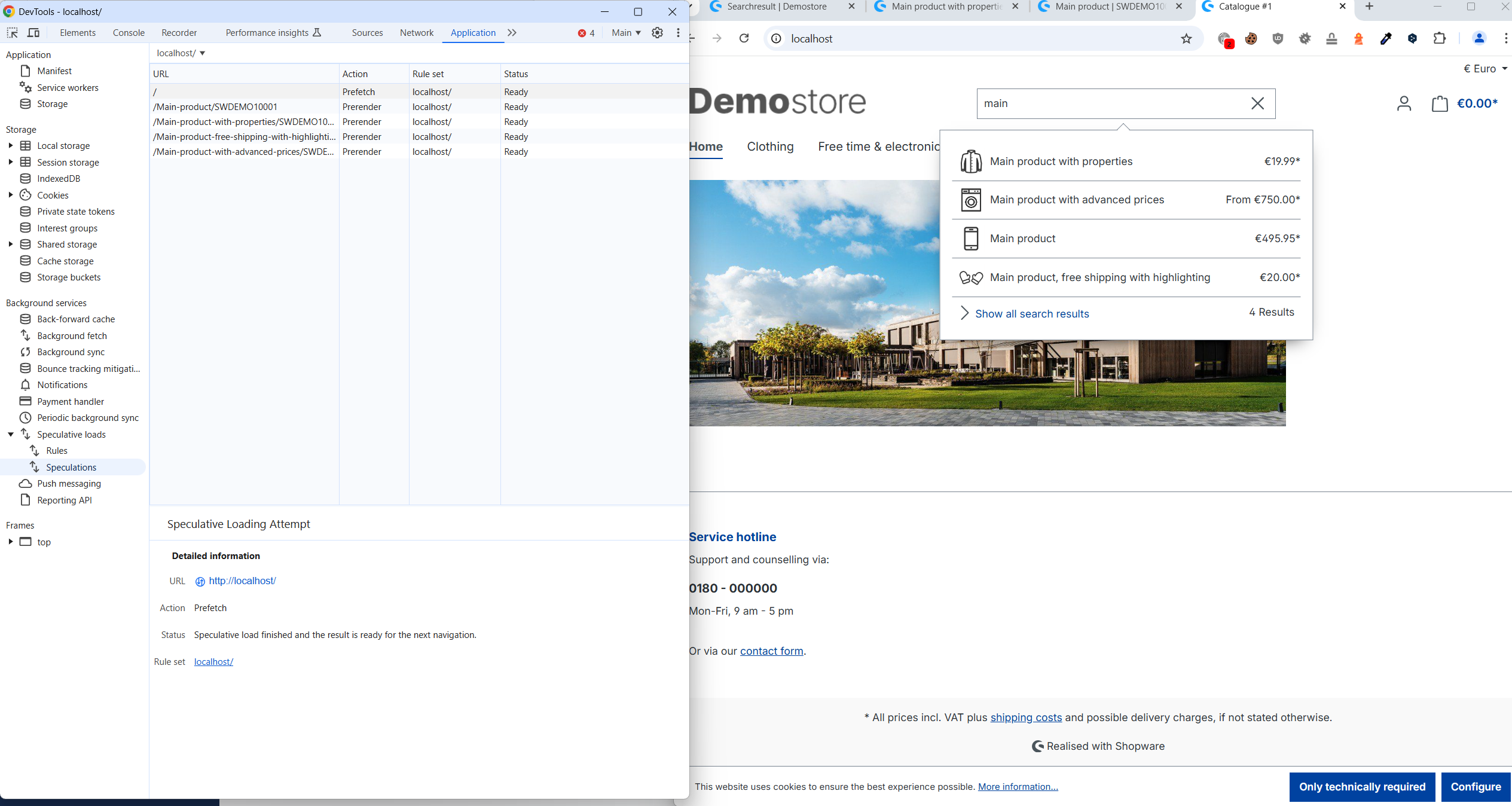
Task: Select the Application tab in DevTools
Action: [472, 33]
